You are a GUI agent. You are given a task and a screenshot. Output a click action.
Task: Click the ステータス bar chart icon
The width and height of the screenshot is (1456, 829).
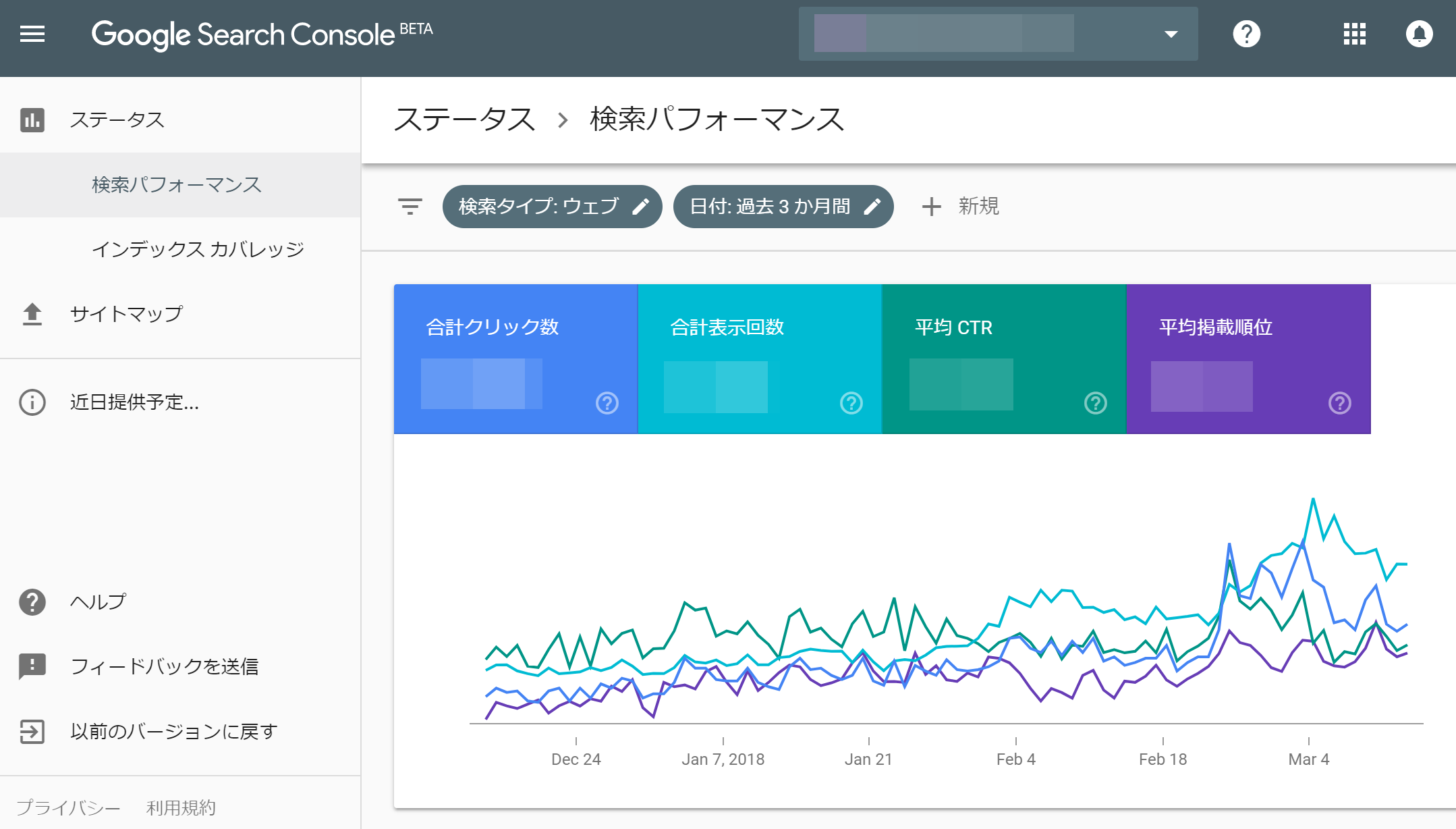coord(32,120)
